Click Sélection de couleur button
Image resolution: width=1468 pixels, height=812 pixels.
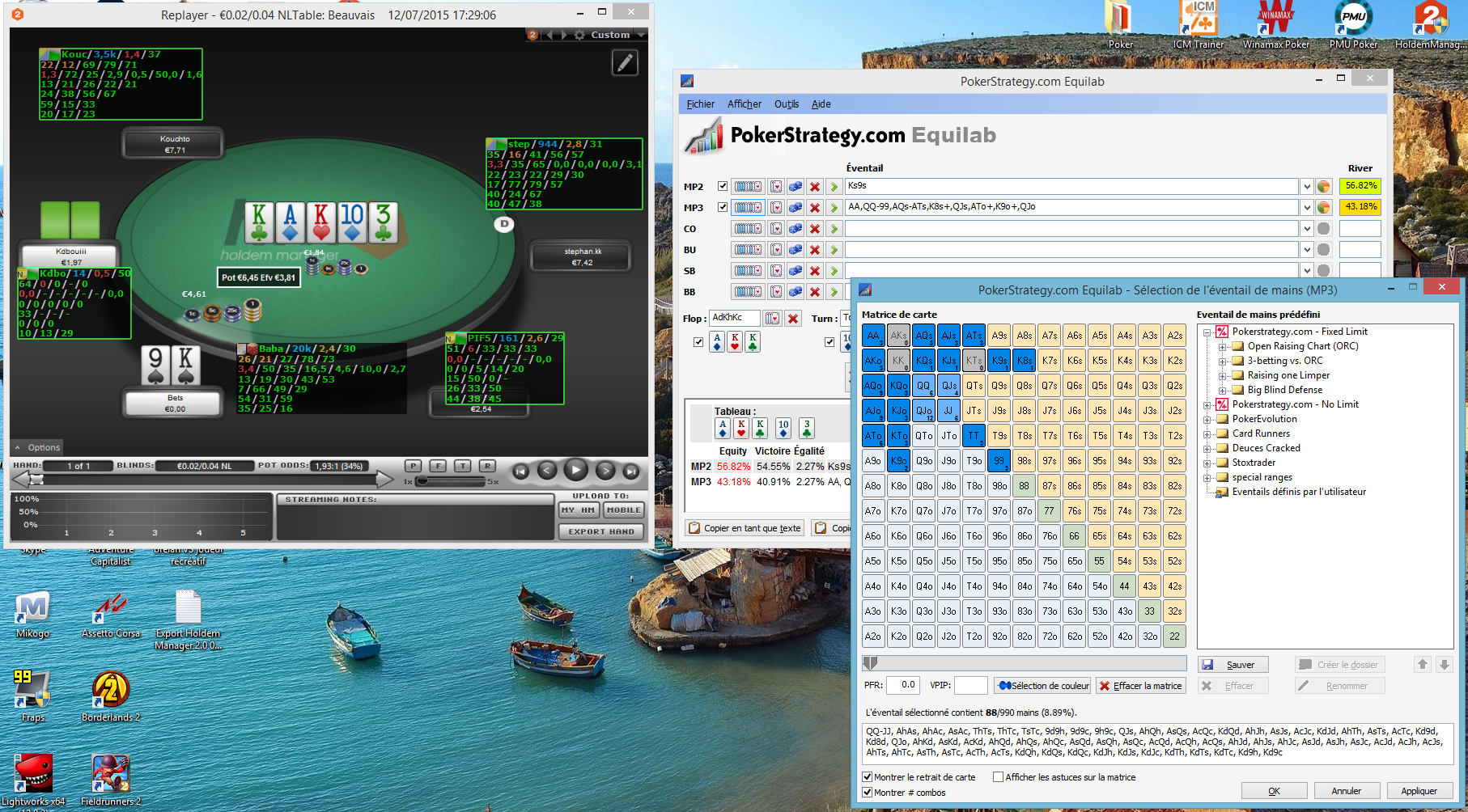pos(1042,686)
